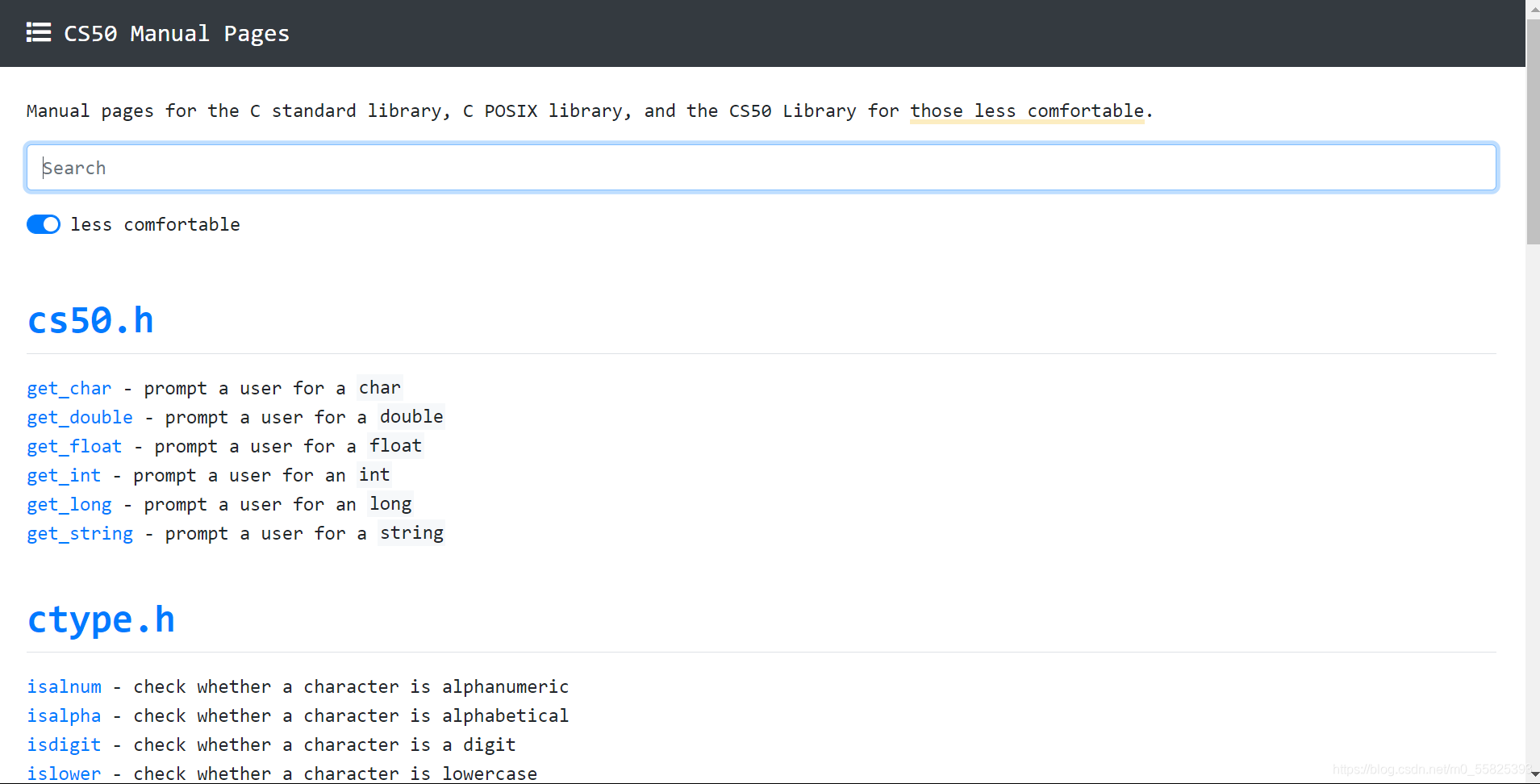Click 'those less comfortable' highlighted text

[x=1027, y=111]
